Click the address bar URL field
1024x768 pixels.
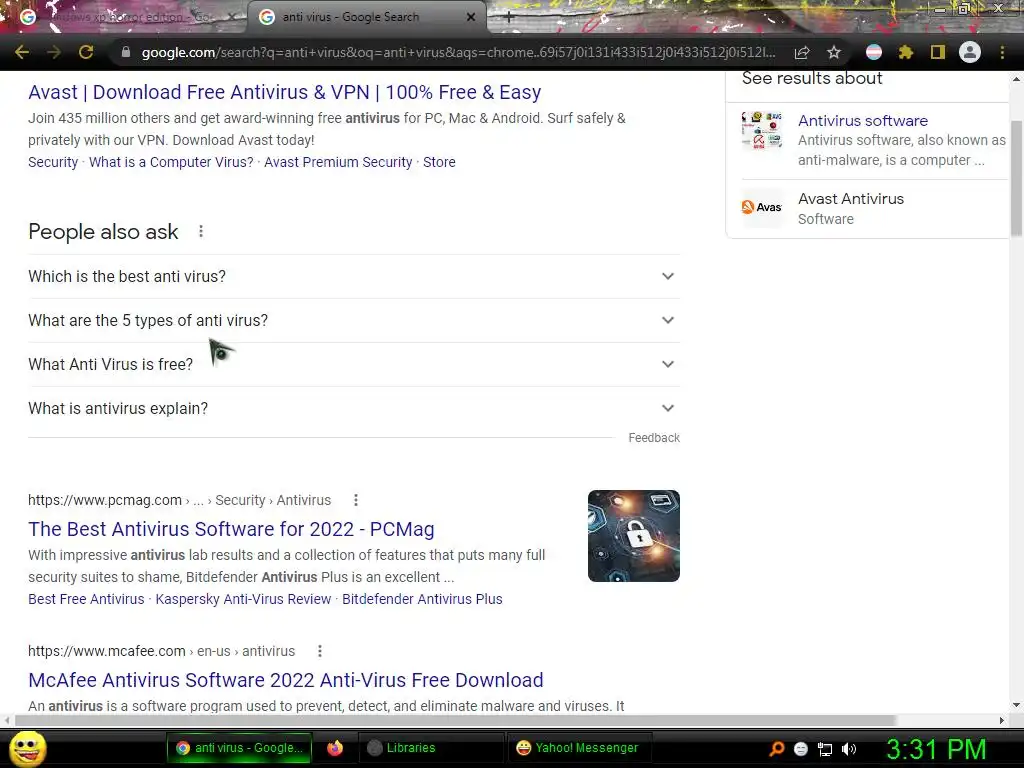tap(458, 52)
